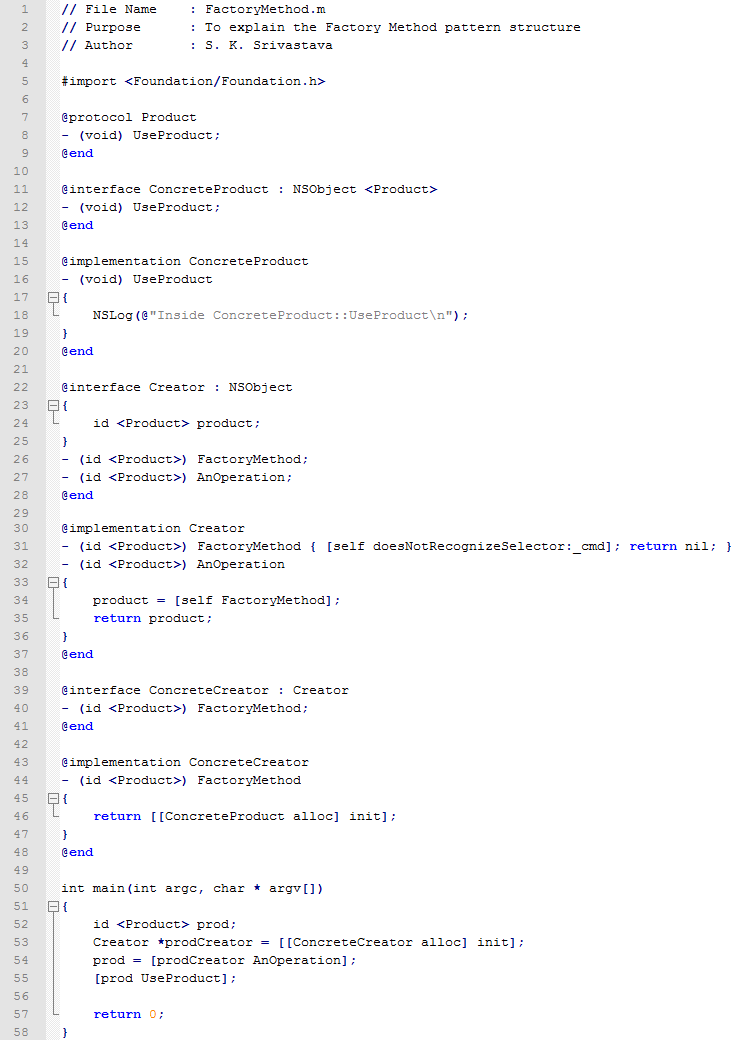This screenshot has height=1040, width=734.
Task: Click '@protocol' keyword on line 7
Action: point(97,117)
